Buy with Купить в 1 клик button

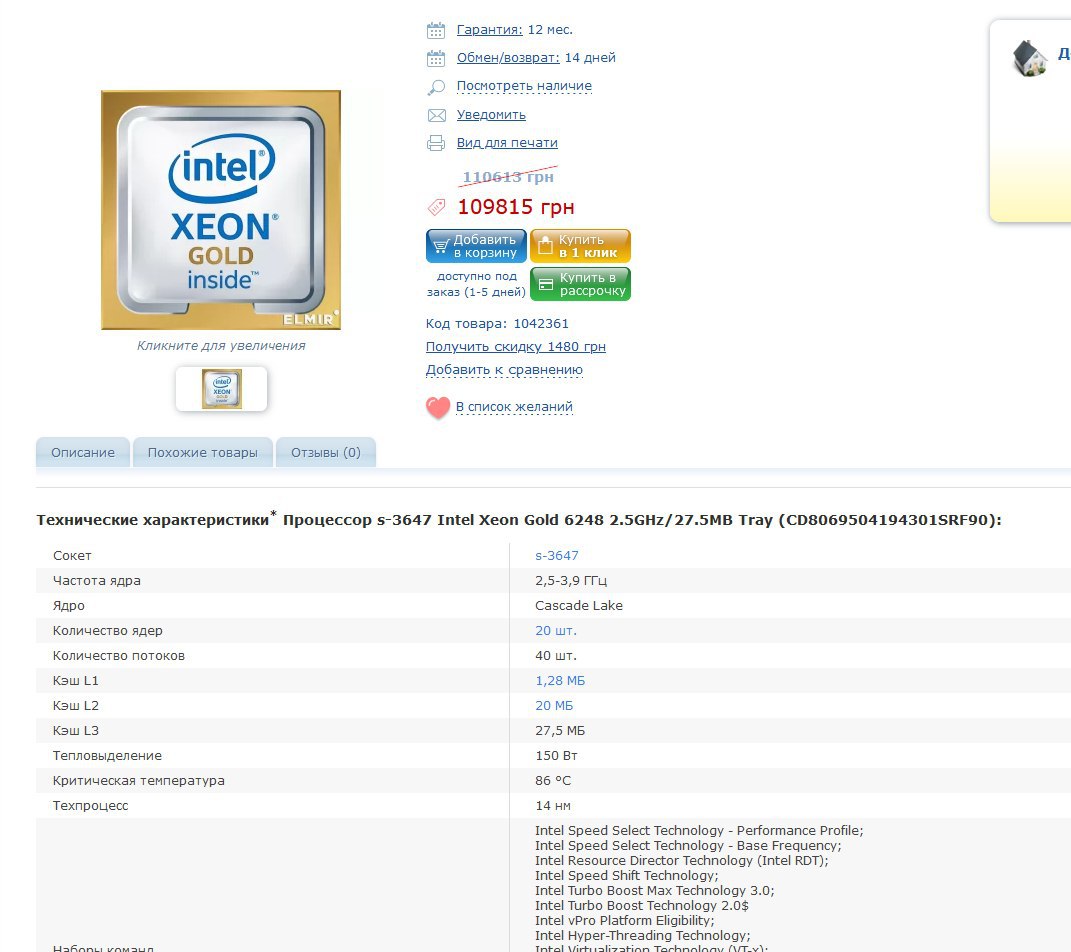click(x=581, y=246)
